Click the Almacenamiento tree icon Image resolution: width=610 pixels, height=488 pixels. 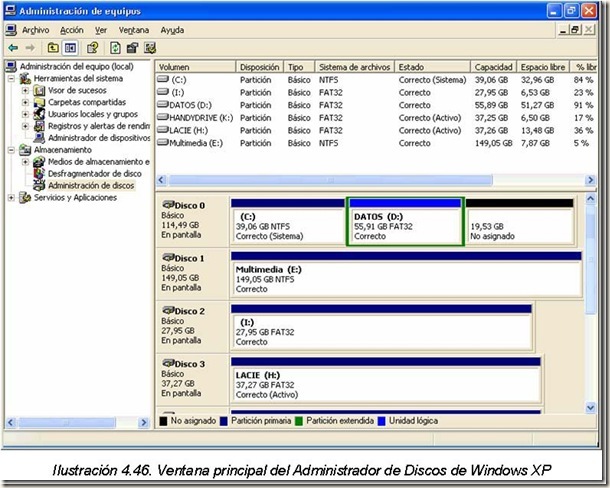click(25, 150)
